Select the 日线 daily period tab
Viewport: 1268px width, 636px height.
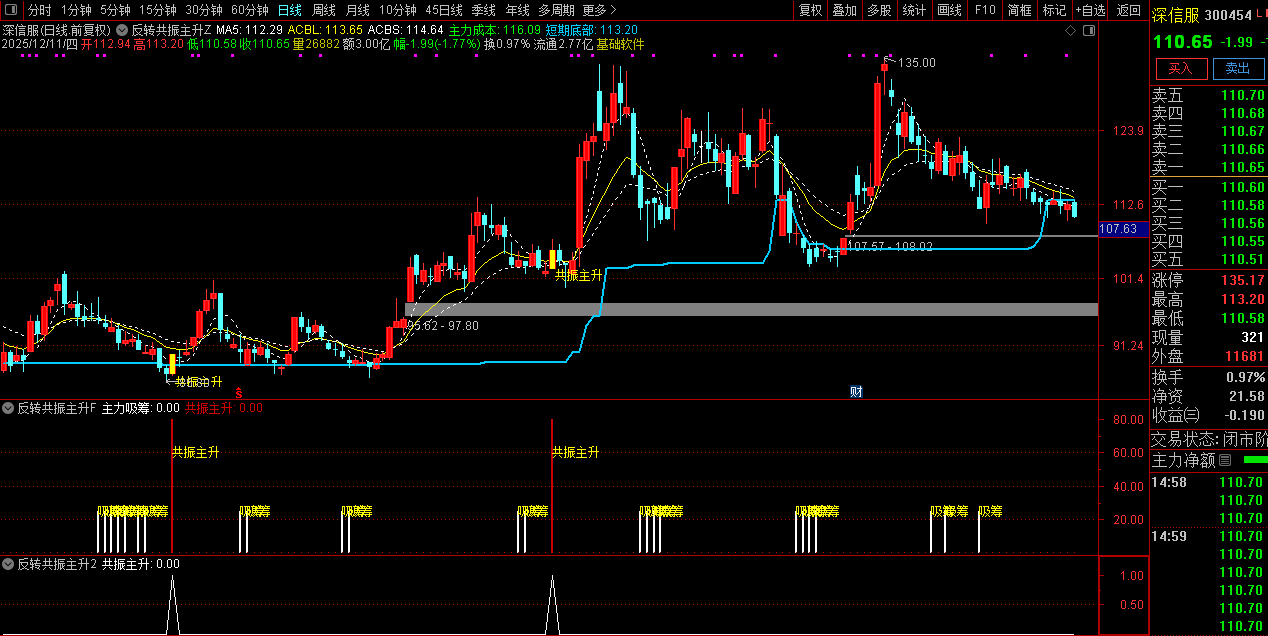(x=289, y=10)
